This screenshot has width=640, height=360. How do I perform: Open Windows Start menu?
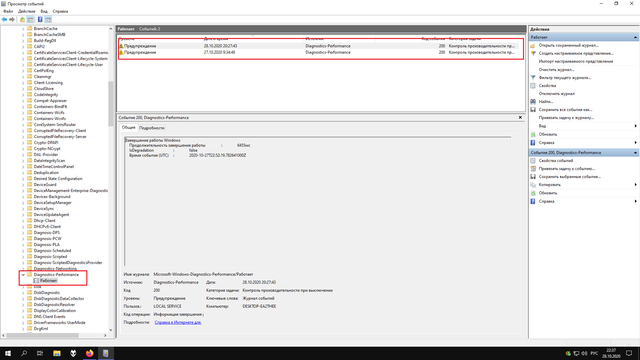(8, 353)
